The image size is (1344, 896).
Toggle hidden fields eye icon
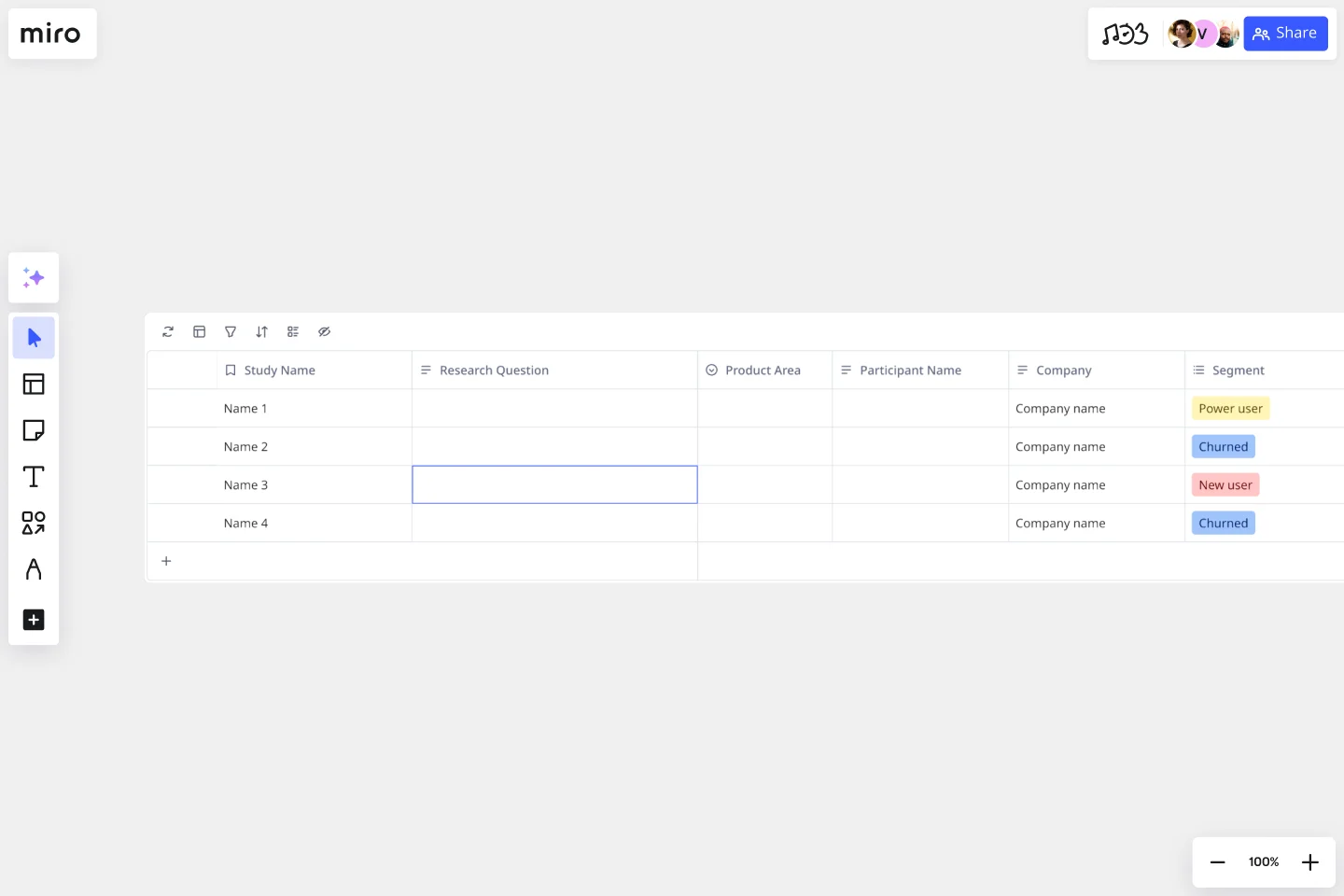[325, 332]
